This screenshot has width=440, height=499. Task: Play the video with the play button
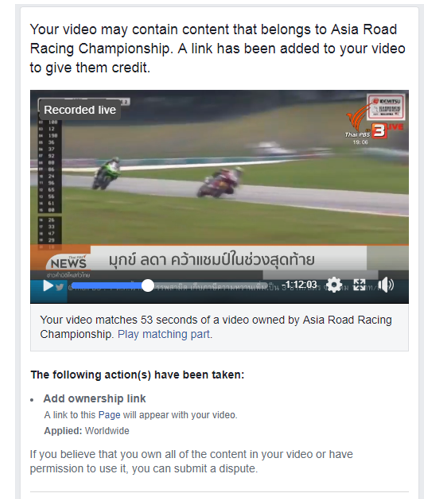point(48,286)
